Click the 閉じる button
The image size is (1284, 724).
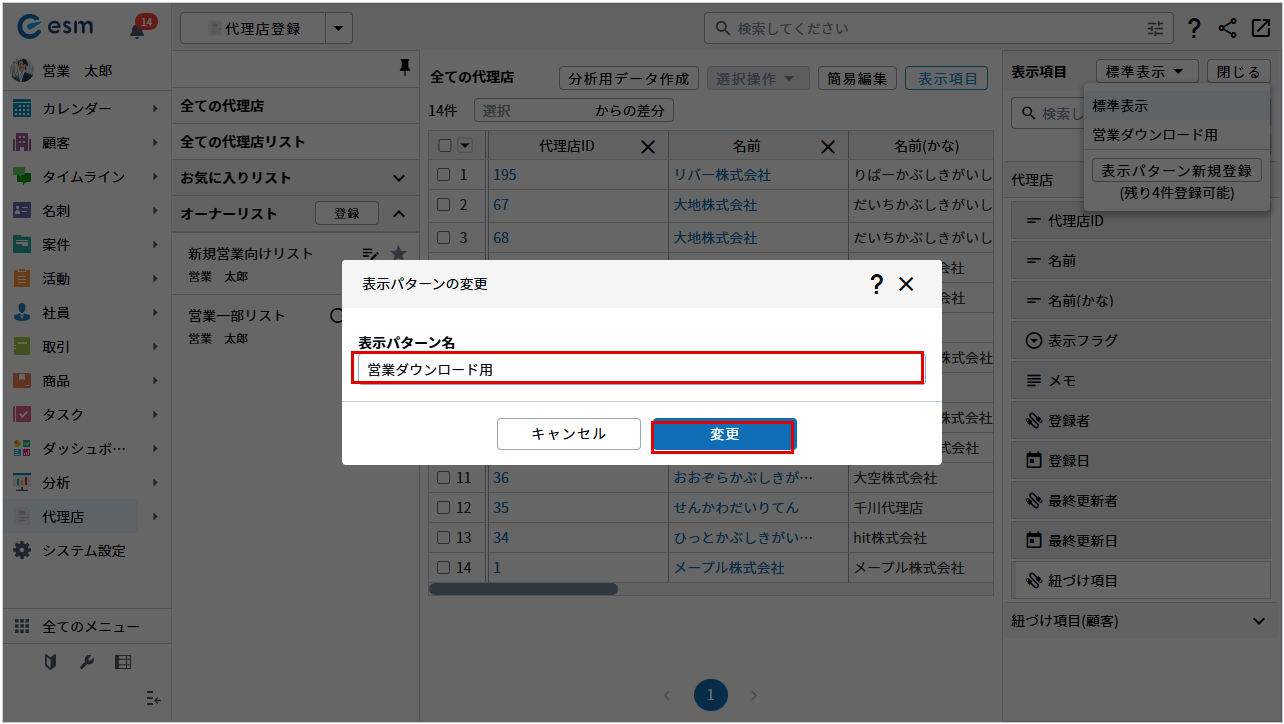[x=1240, y=72]
